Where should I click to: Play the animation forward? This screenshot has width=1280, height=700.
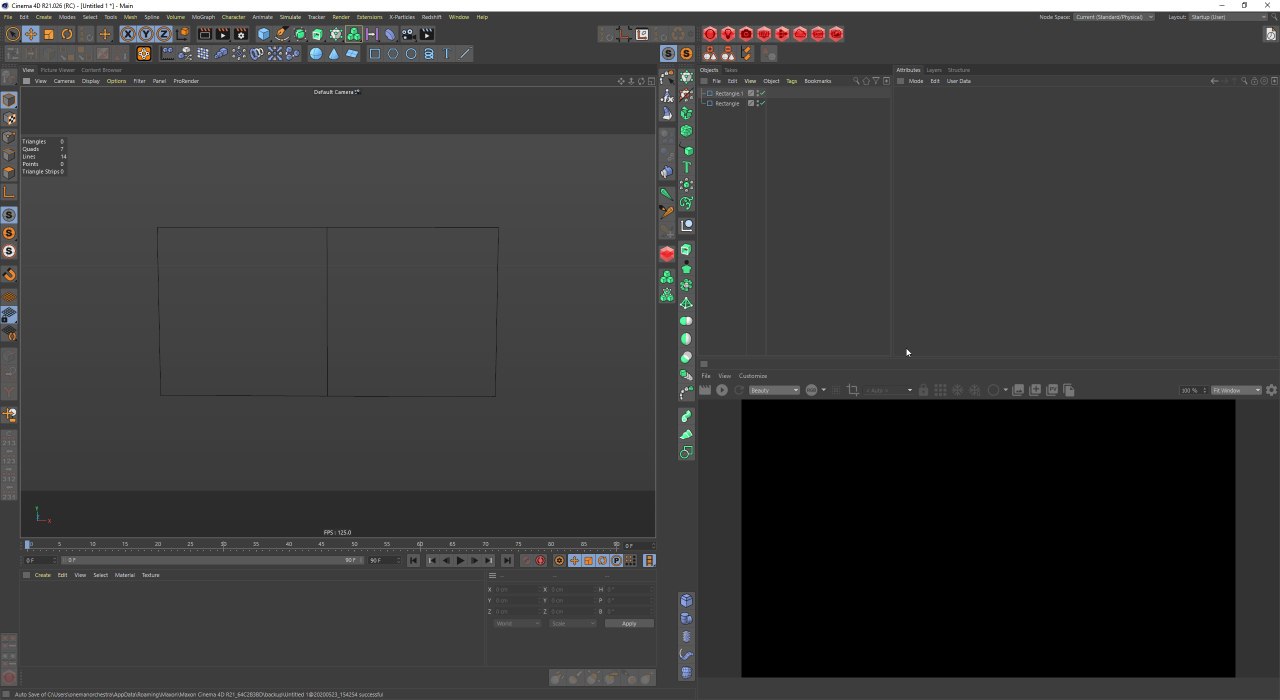coord(460,560)
